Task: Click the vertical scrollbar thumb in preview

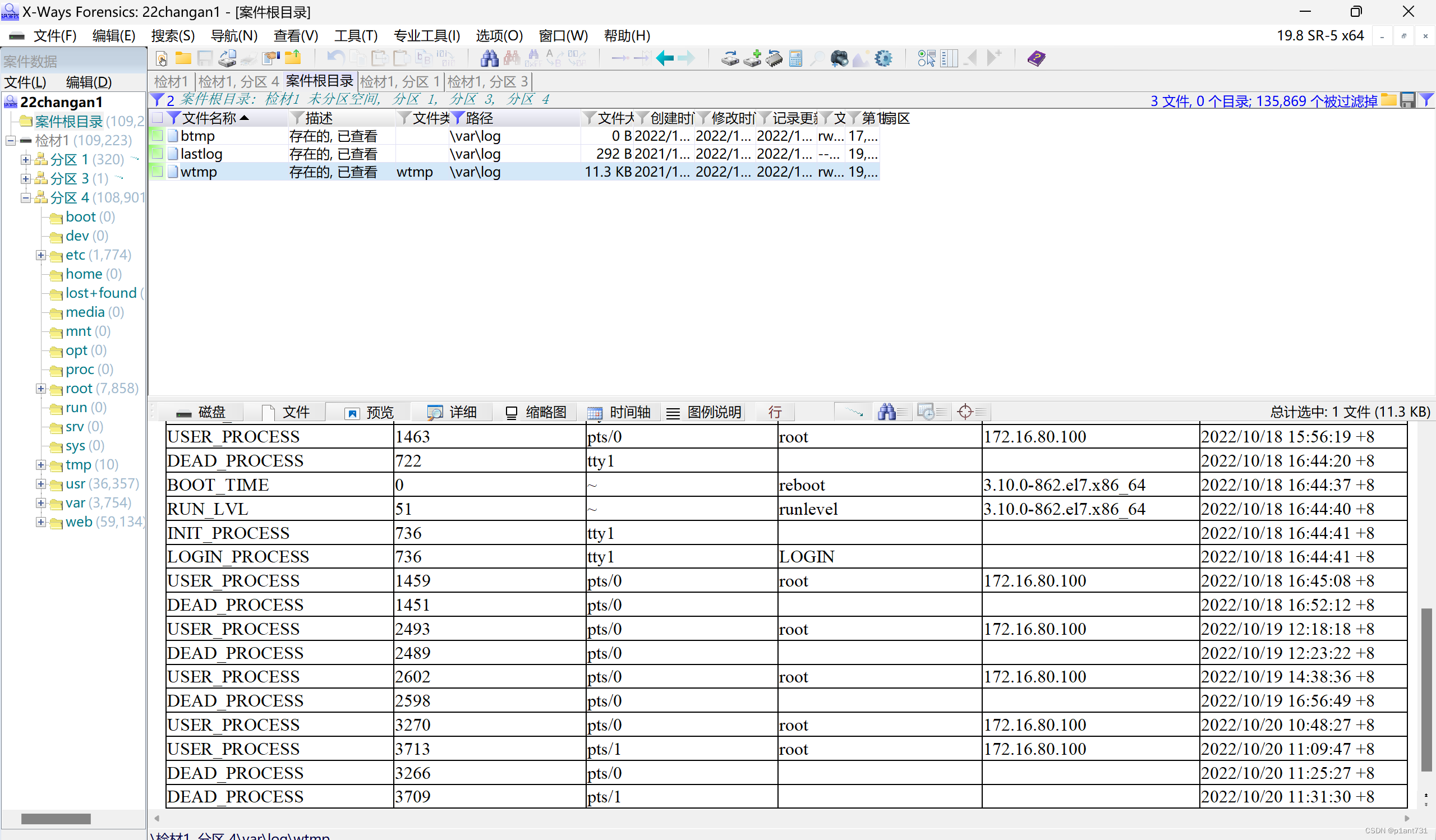Action: [x=1426, y=689]
